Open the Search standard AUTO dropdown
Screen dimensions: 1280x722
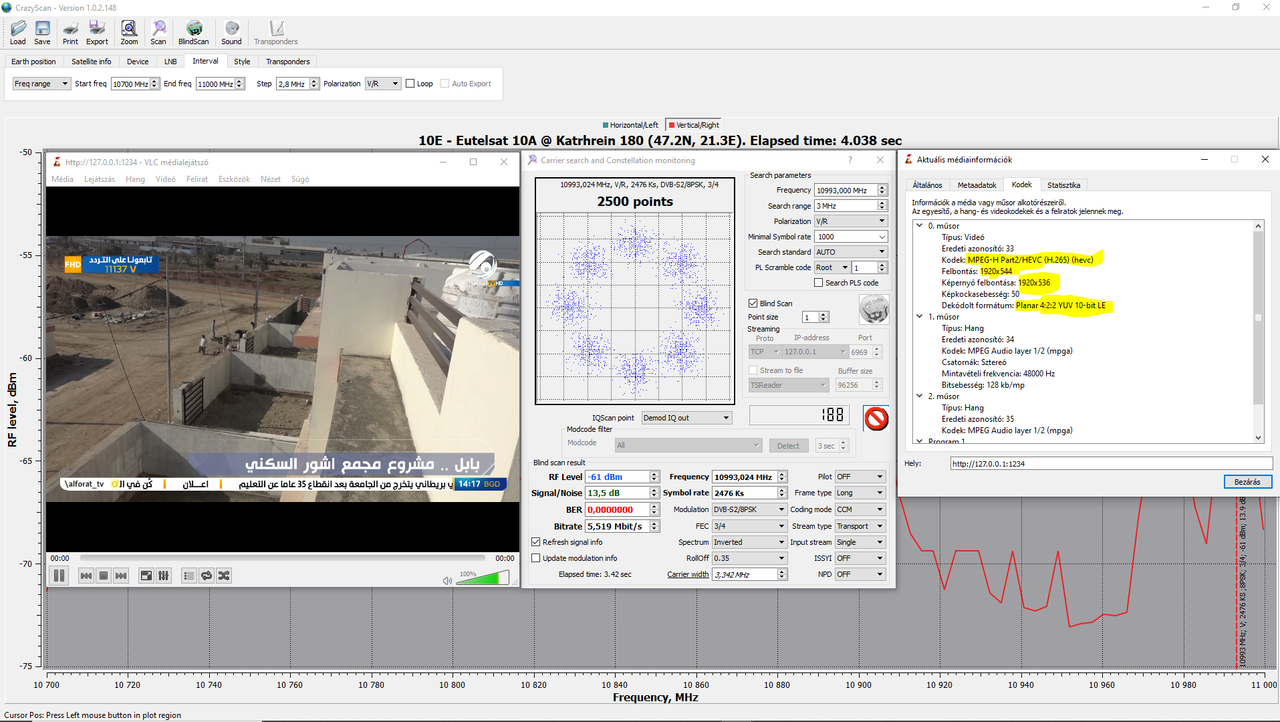851,252
